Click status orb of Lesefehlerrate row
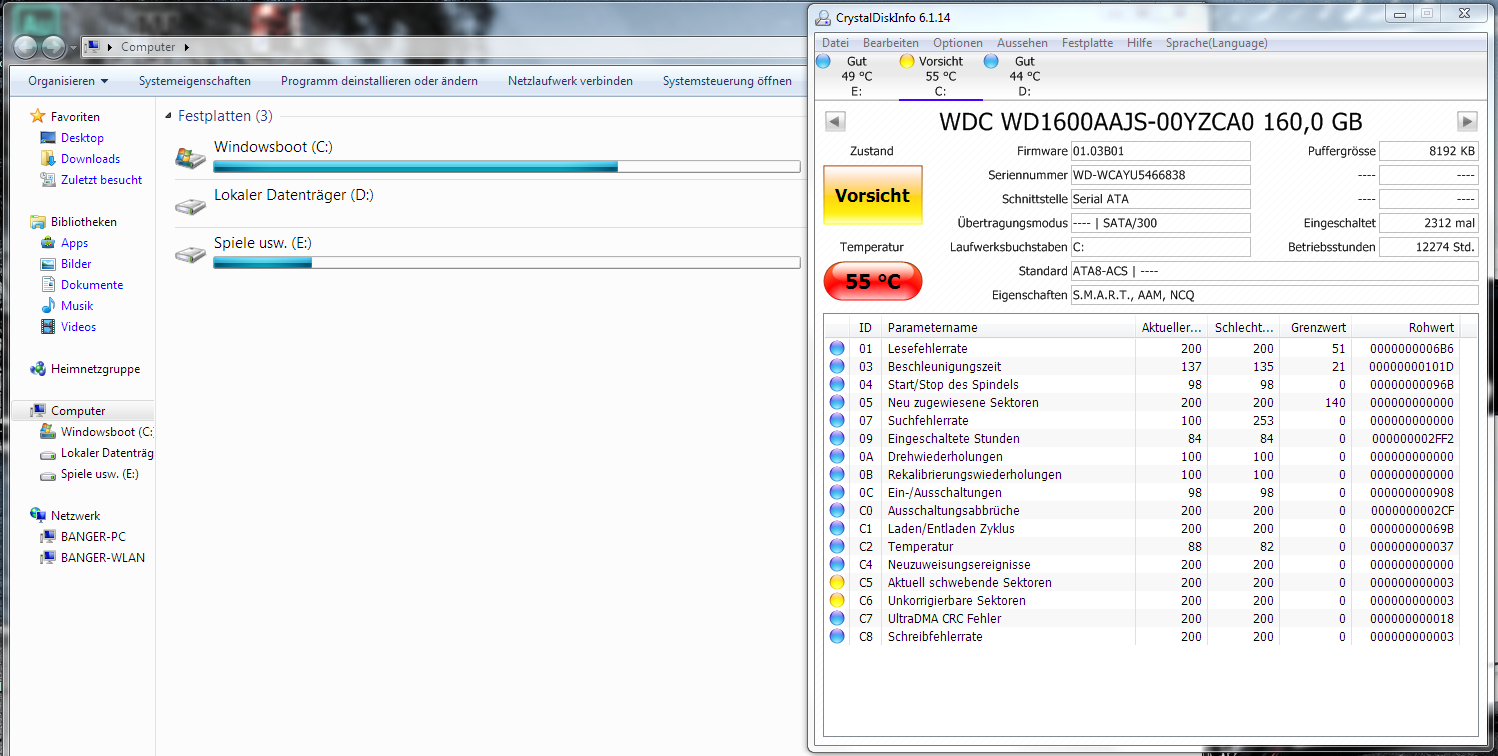 [x=837, y=349]
